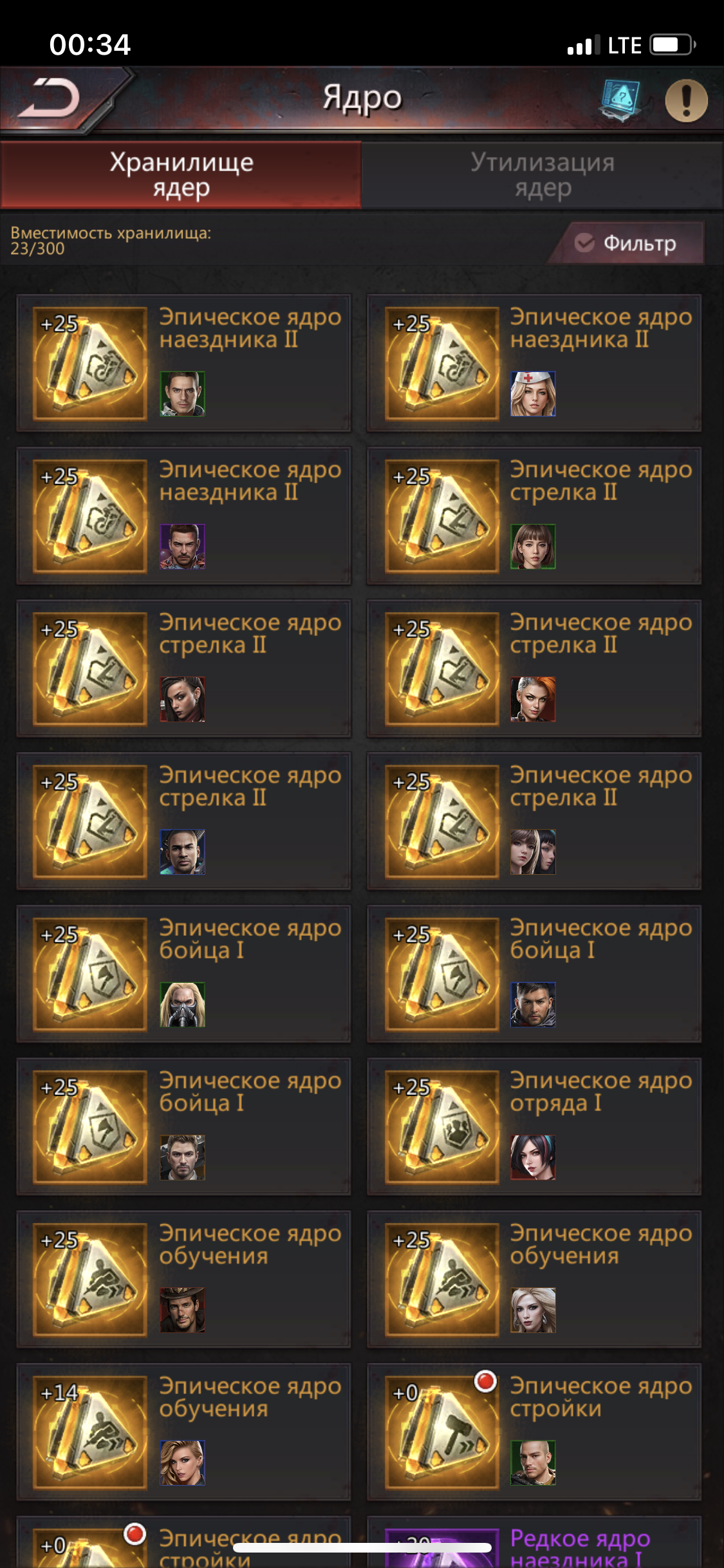Select the +14 Эпическое ядро обучения icon
Image resolution: width=724 pixels, height=1568 pixels.
90,1432
